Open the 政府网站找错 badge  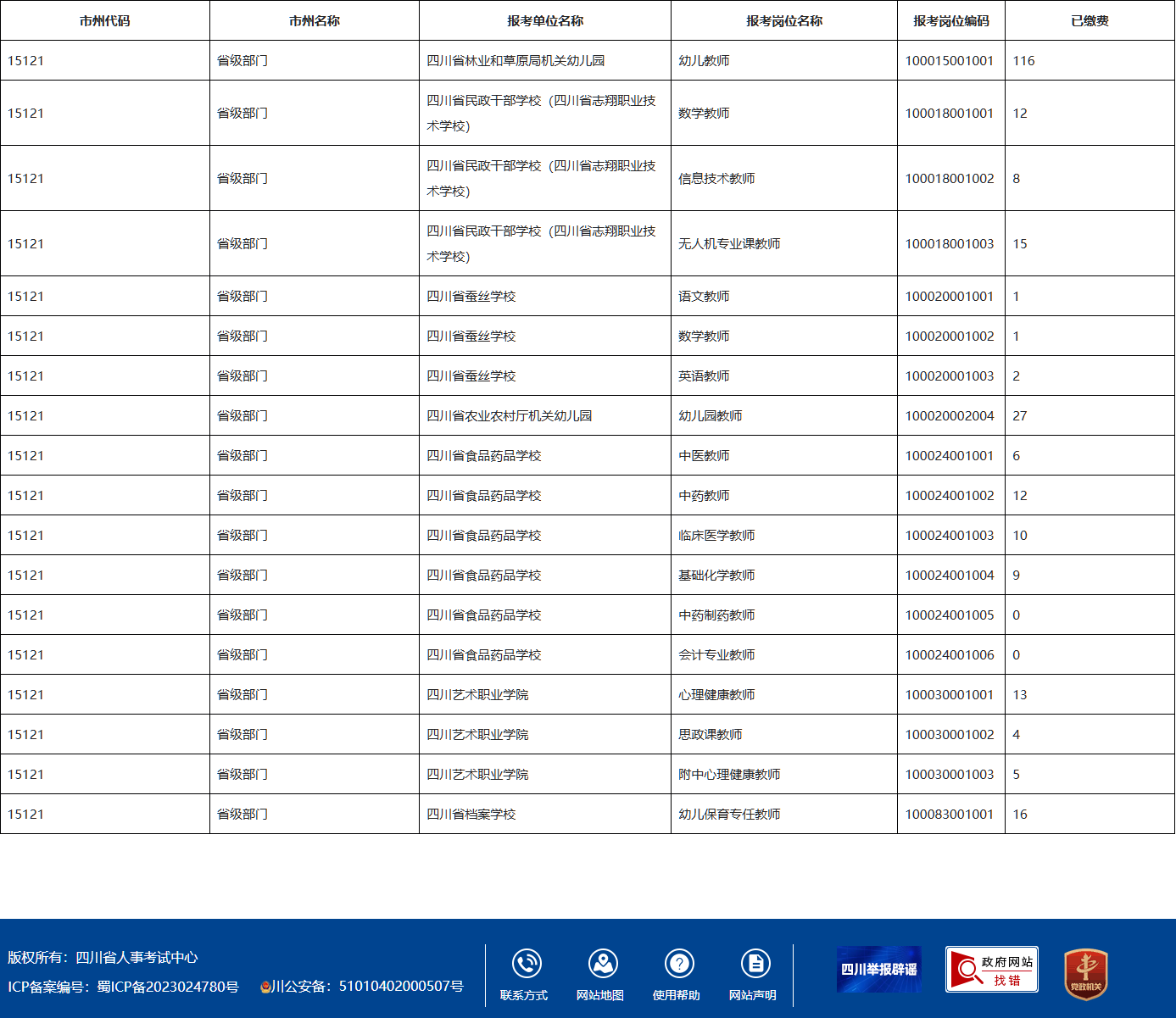[x=991, y=969]
